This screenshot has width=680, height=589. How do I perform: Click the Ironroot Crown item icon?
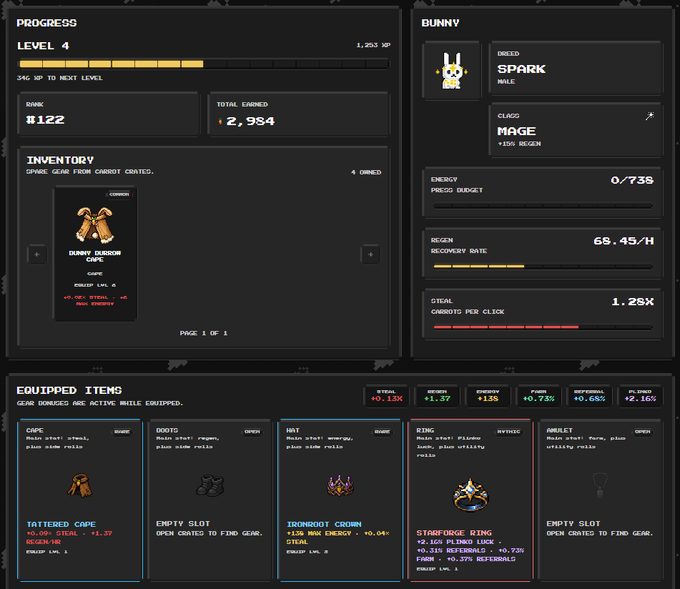click(340, 485)
